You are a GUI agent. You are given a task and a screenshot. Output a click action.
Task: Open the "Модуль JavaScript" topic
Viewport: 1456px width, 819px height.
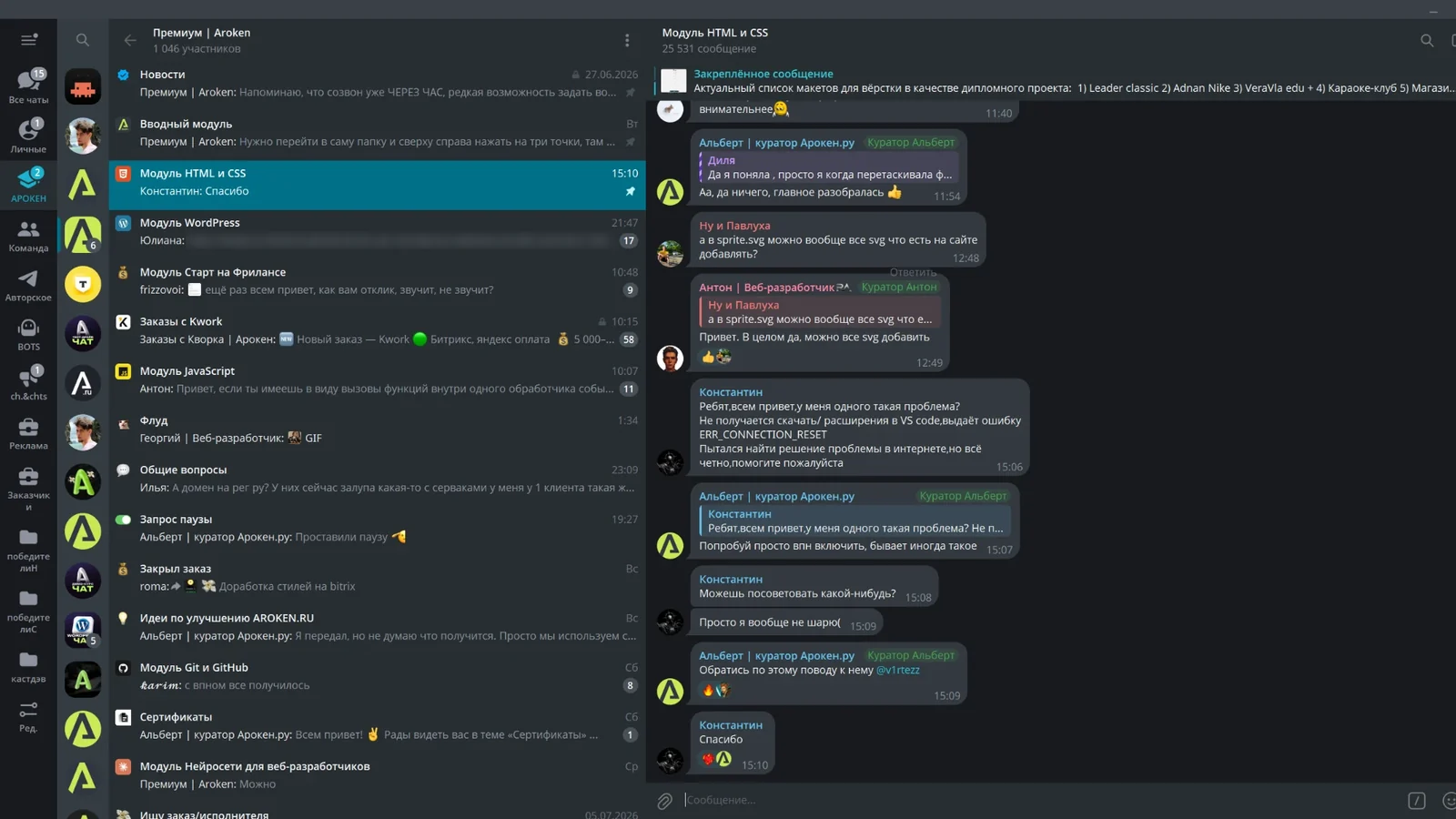click(x=378, y=380)
